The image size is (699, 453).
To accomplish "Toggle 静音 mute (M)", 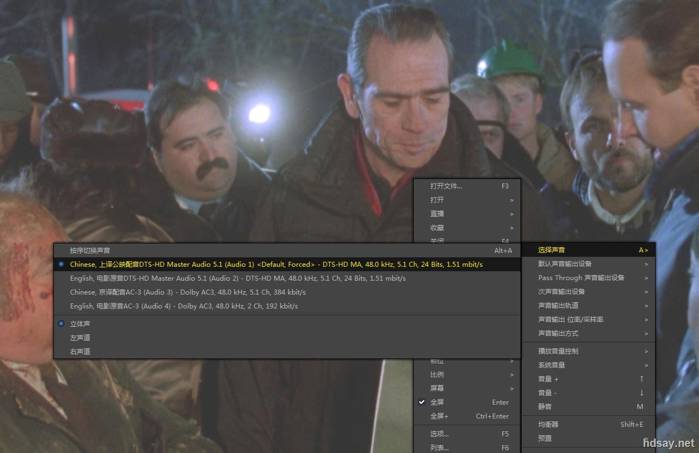I will click(x=588, y=407).
